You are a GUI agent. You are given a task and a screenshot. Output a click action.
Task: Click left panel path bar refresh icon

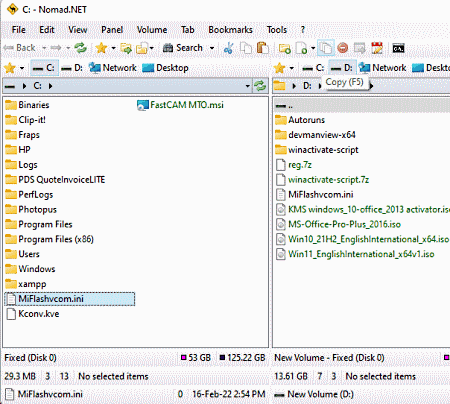click(x=260, y=86)
